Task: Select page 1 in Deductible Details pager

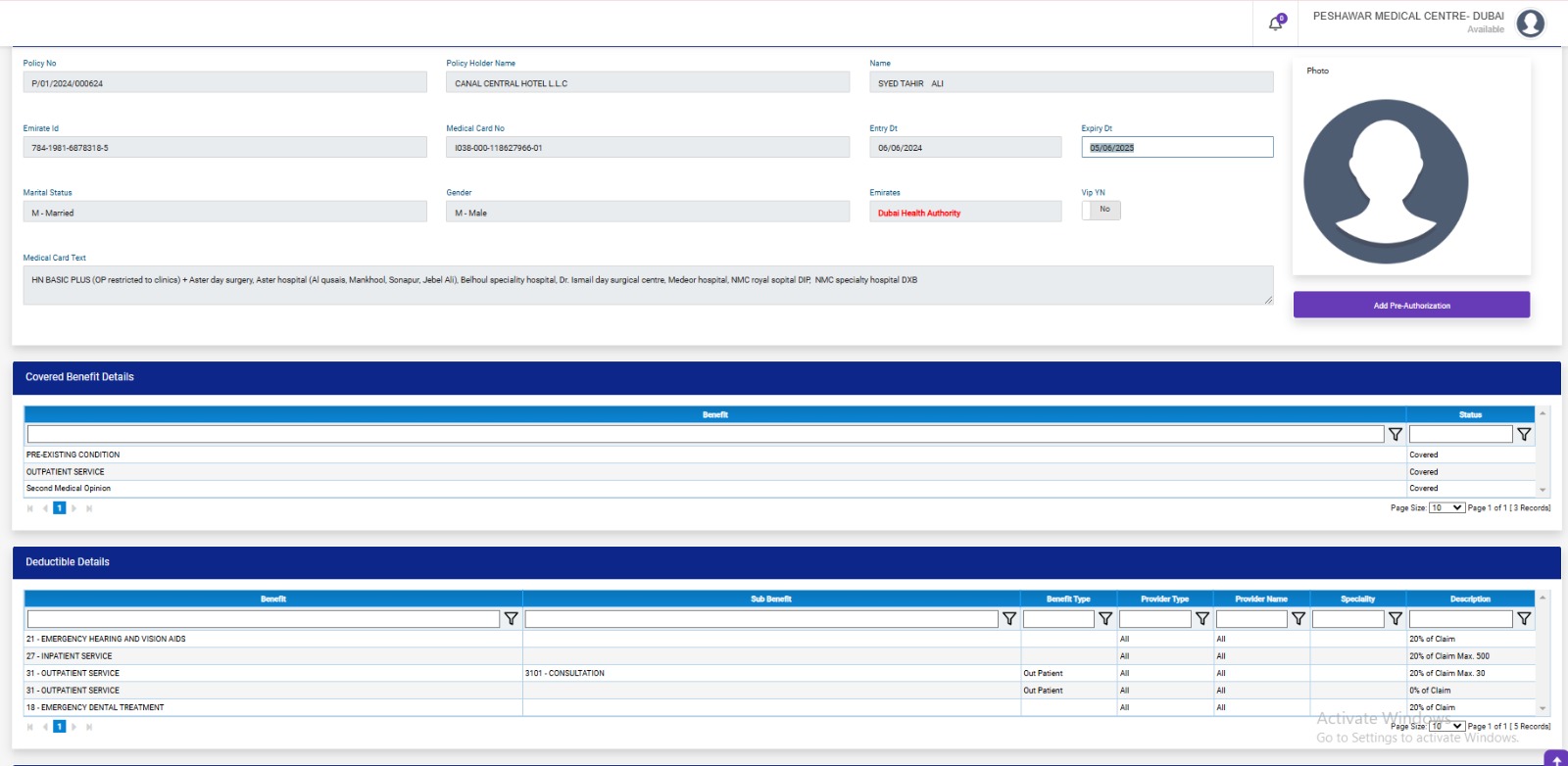Action: pyautogui.click(x=60, y=727)
